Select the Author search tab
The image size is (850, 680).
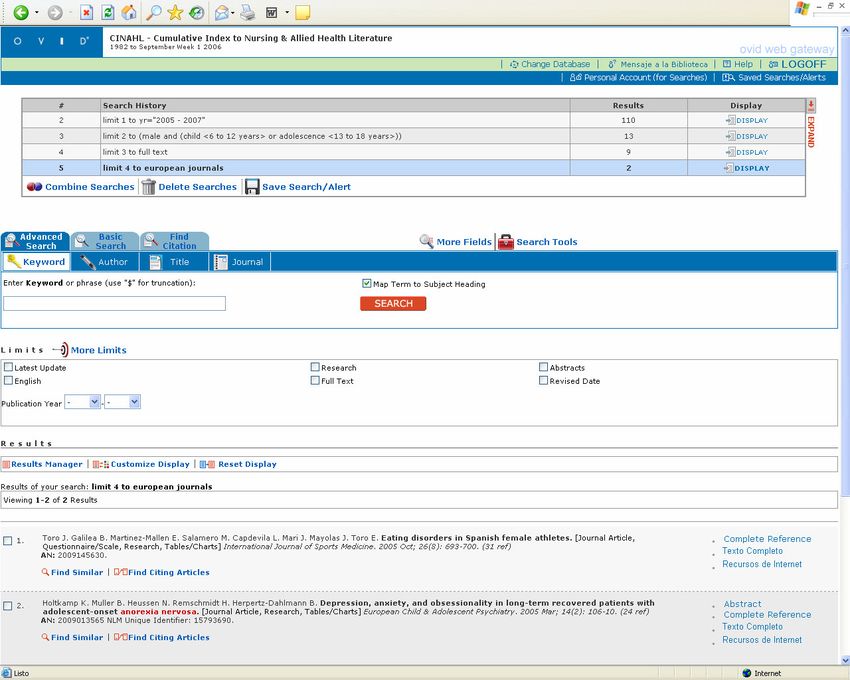[x=104, y=262]
